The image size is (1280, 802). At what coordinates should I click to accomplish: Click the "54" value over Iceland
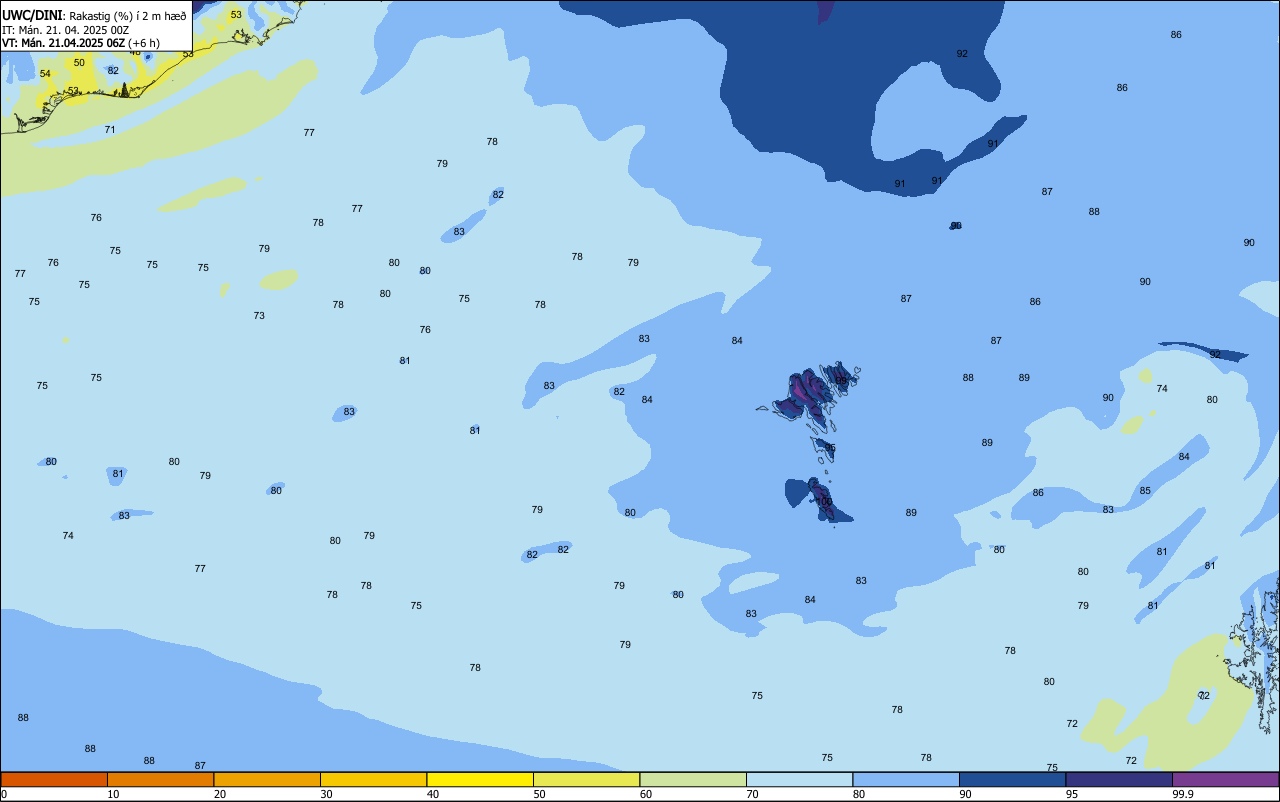click(45, 74)
